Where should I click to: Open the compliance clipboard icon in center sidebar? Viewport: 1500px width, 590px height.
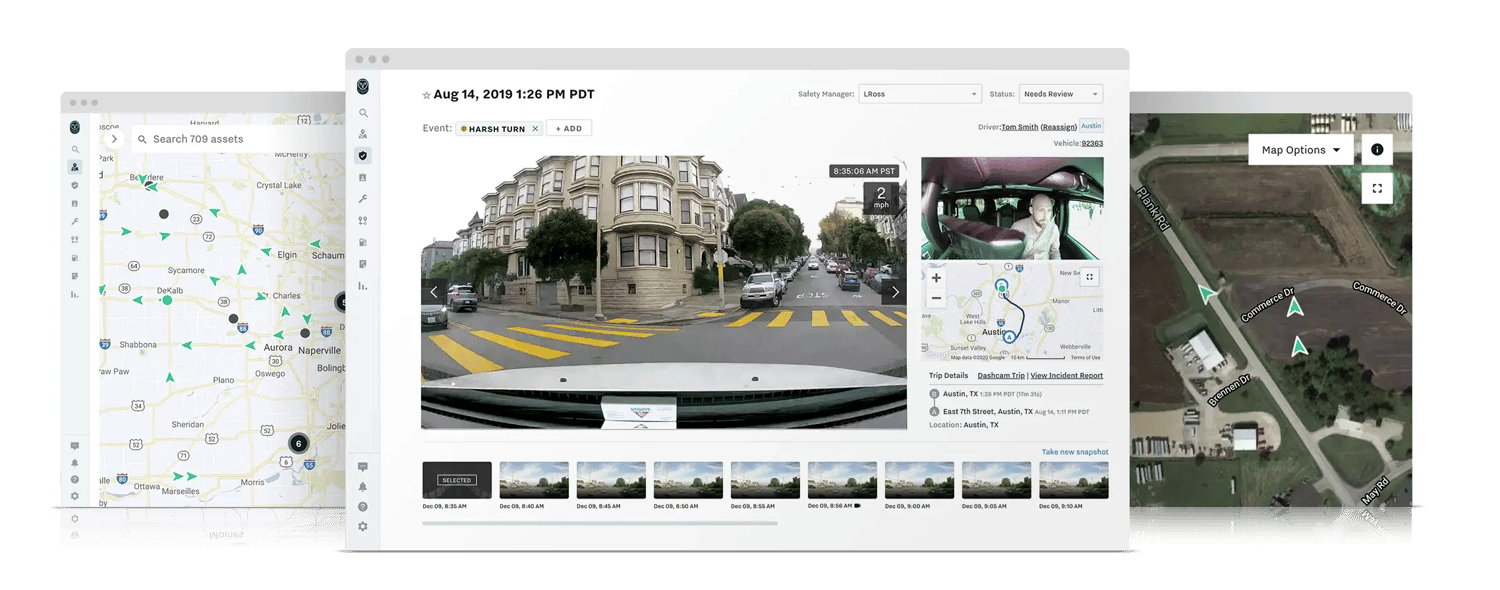tap(363, 177)
